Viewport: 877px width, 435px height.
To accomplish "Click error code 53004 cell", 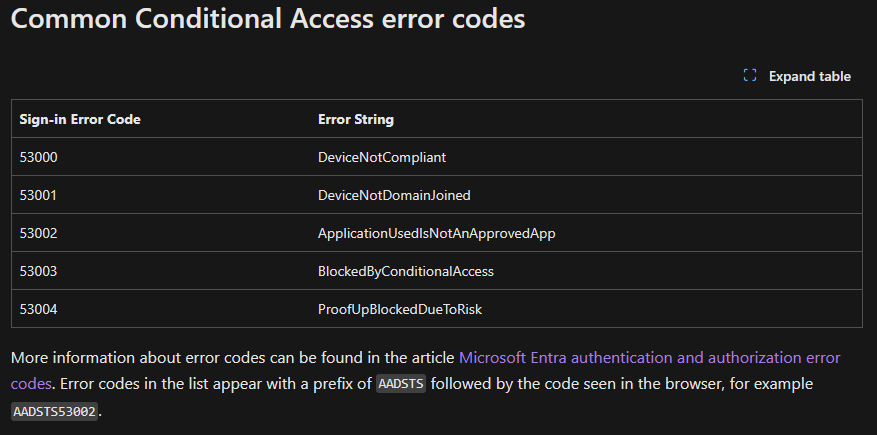I will (41, 309).
